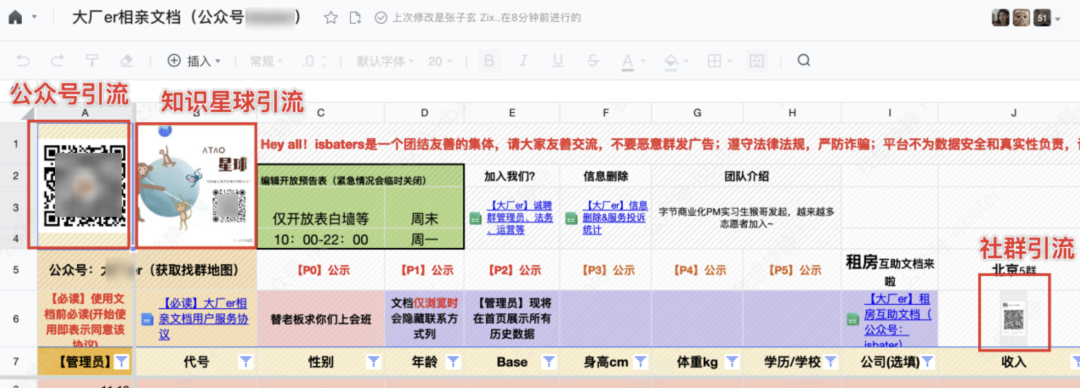The width and height of the screenshot is (1080, 388).
Task: Click the green sheet icon beside 信息删除 link
Action: (x=570, y=218)
